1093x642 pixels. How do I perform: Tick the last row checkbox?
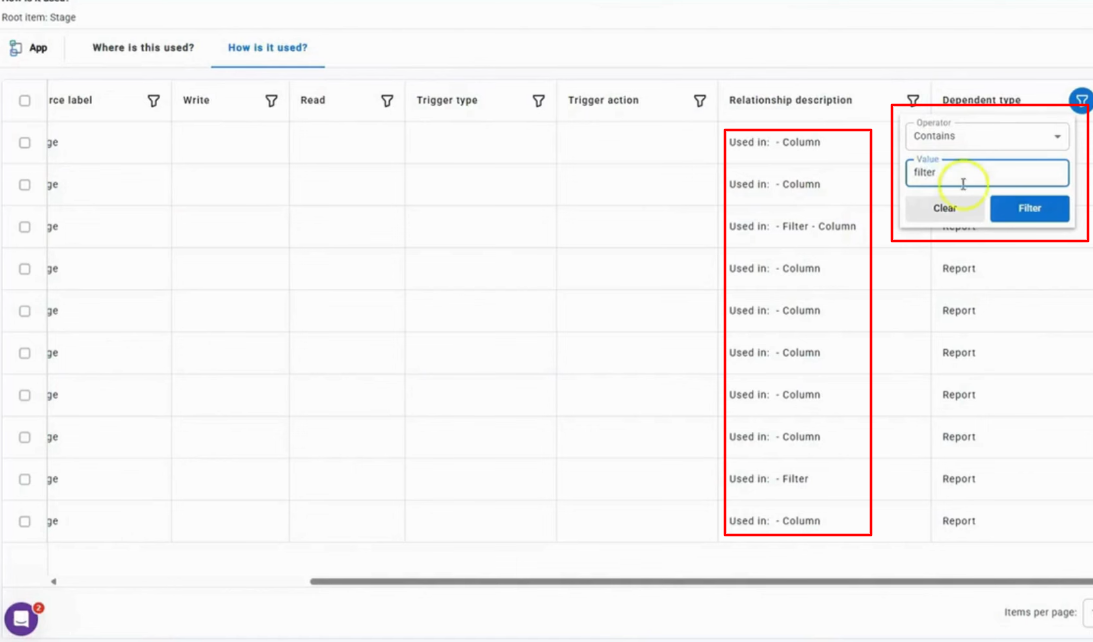tap(25, 521)
